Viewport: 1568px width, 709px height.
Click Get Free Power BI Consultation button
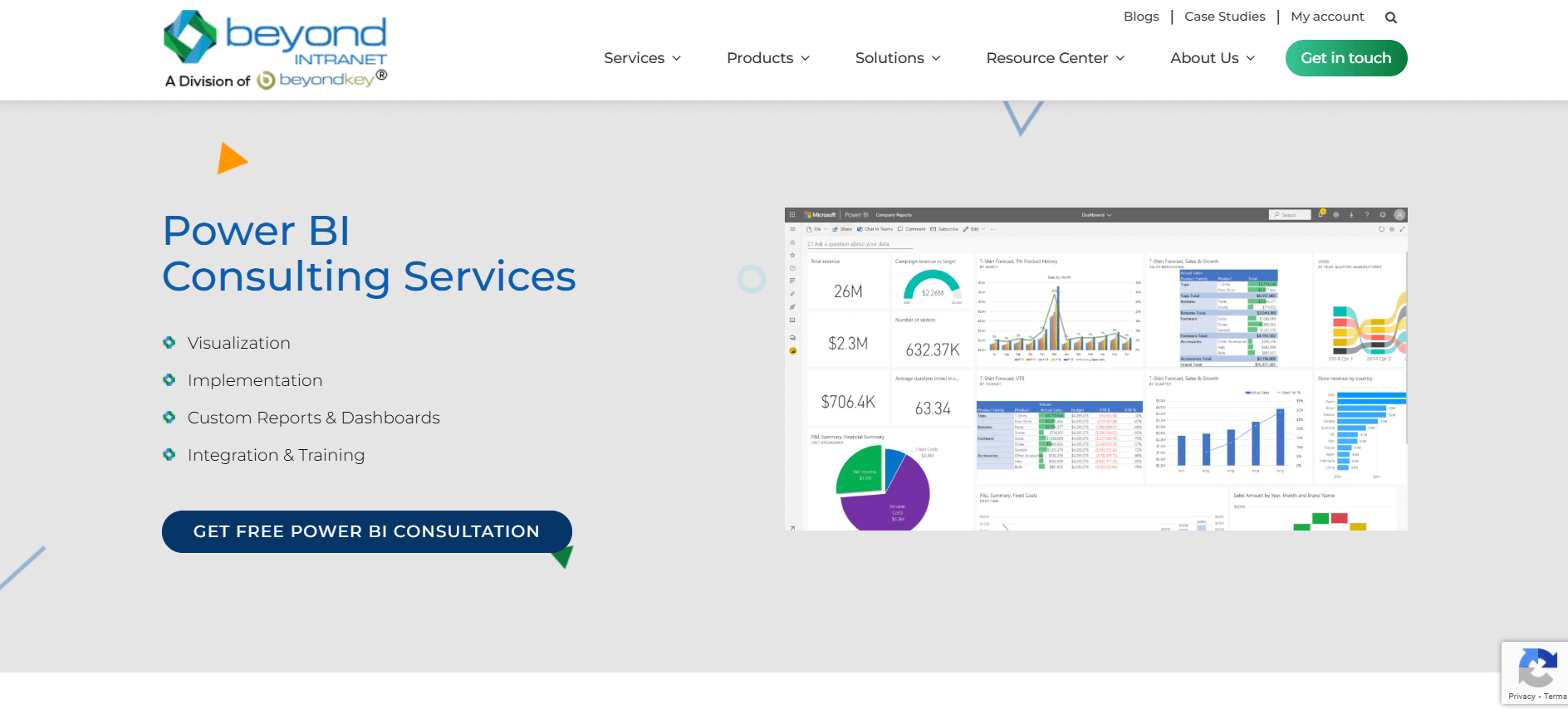tap(367, 531)
